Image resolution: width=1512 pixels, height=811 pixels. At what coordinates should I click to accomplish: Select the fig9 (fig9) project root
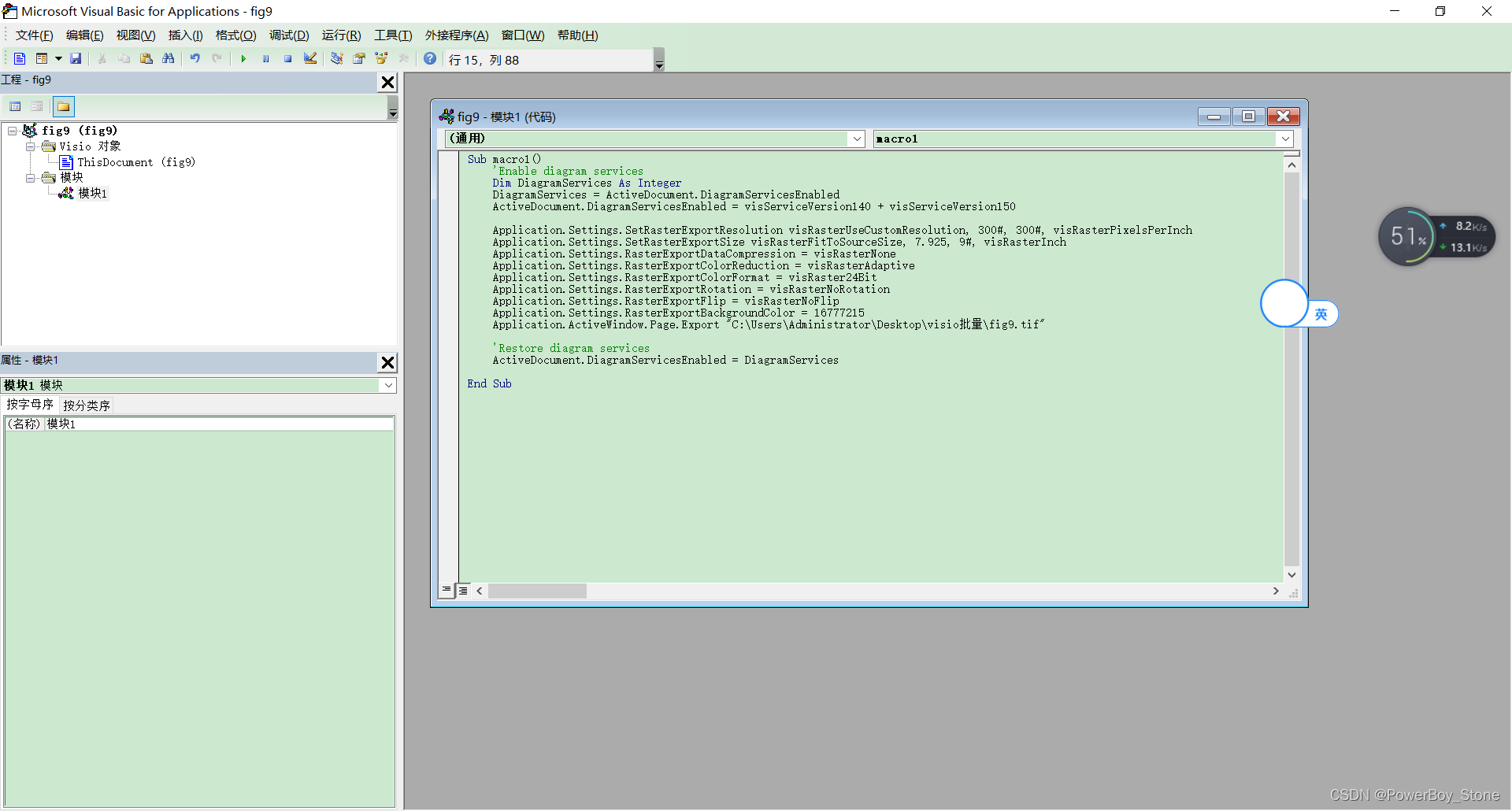(80, 131)
